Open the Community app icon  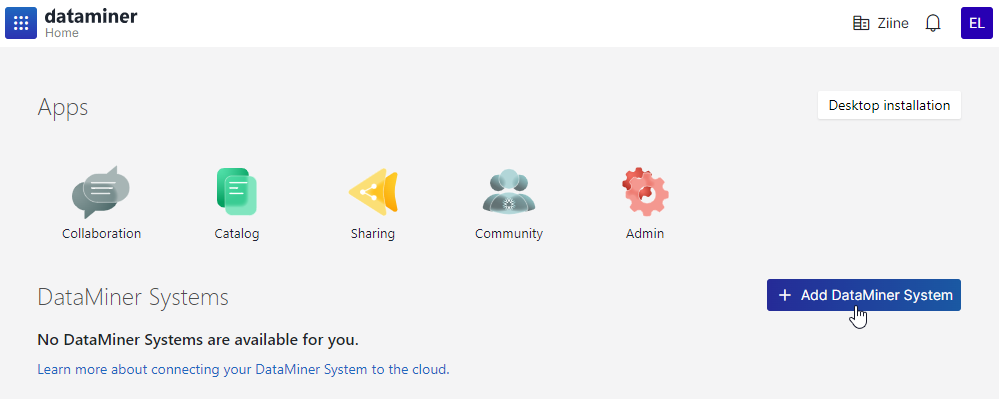tap(508, 191)
